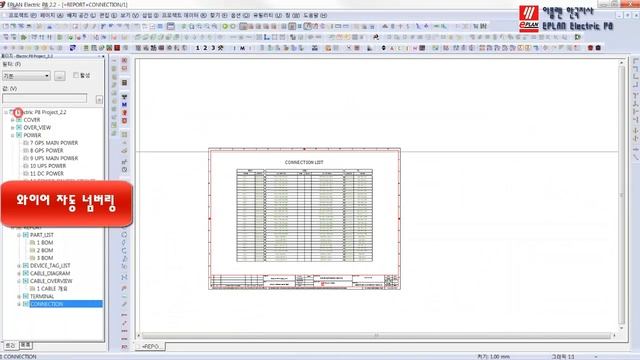Click the '...' button beside the filter dropdown
The width and height of the screenshot is (640, 360).
point(60,76)
